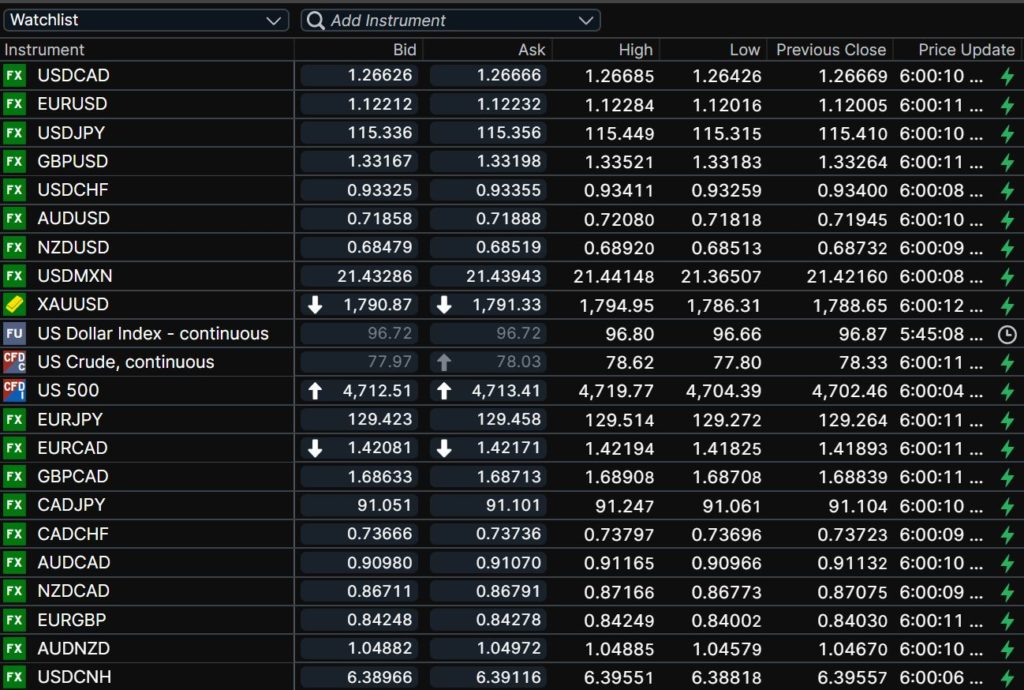Screen dimensions: 1024x690
Task: Sort by the Instrument column header
Action: (x=45, y=50)
